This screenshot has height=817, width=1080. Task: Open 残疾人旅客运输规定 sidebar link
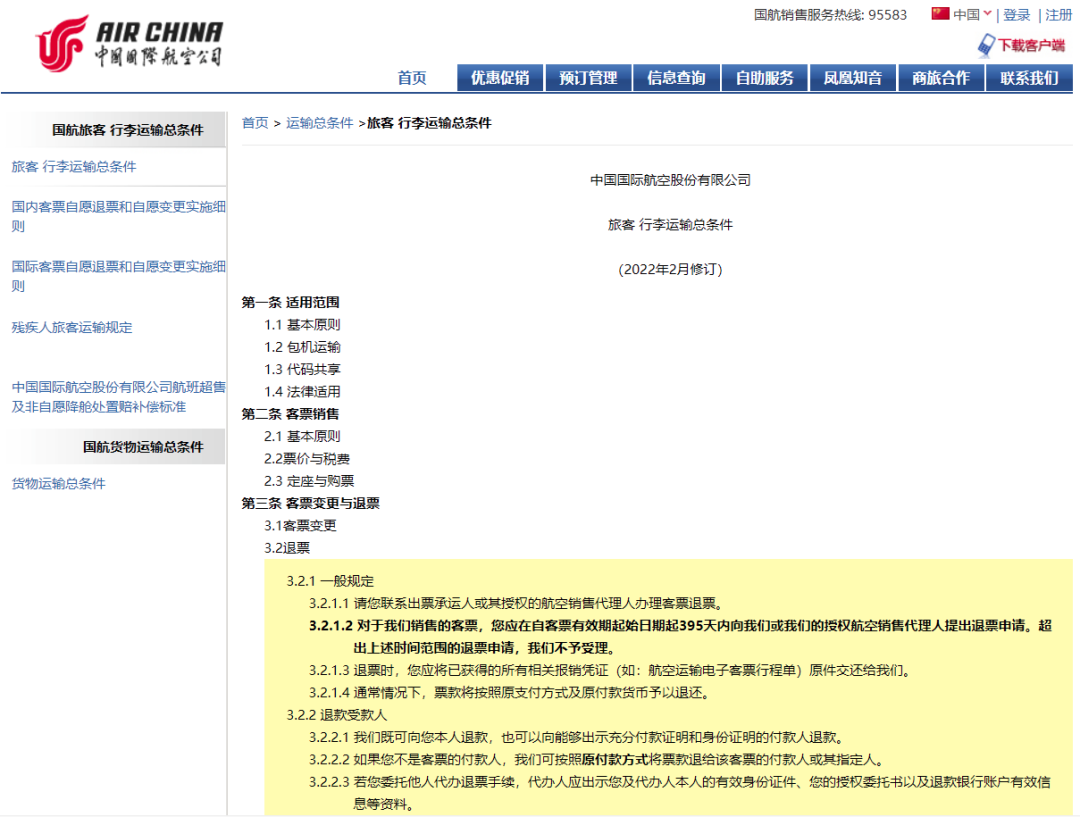point(72,327)
